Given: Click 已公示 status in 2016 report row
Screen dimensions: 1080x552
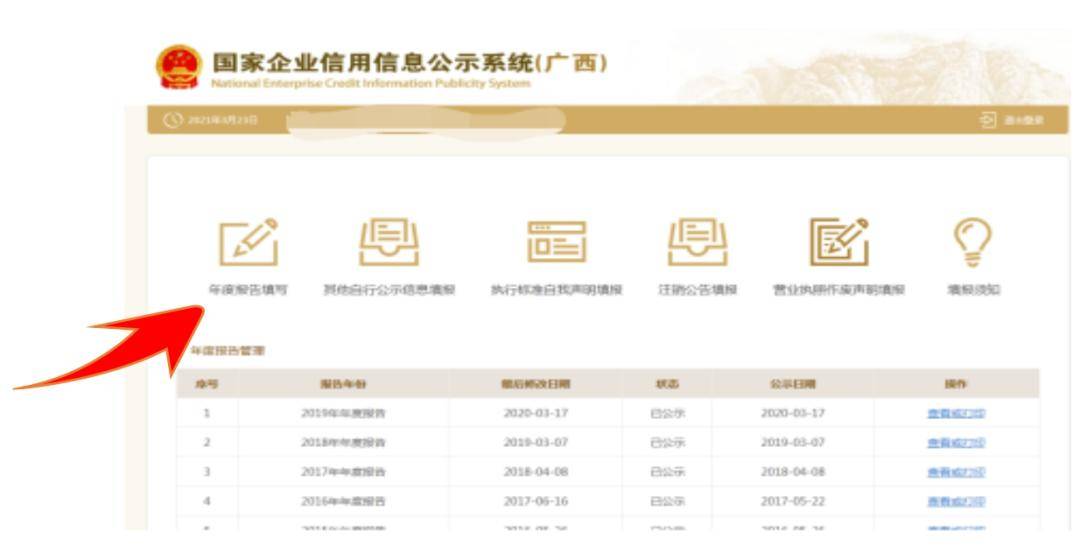Looking at the screenshot, I should point(667,501).
